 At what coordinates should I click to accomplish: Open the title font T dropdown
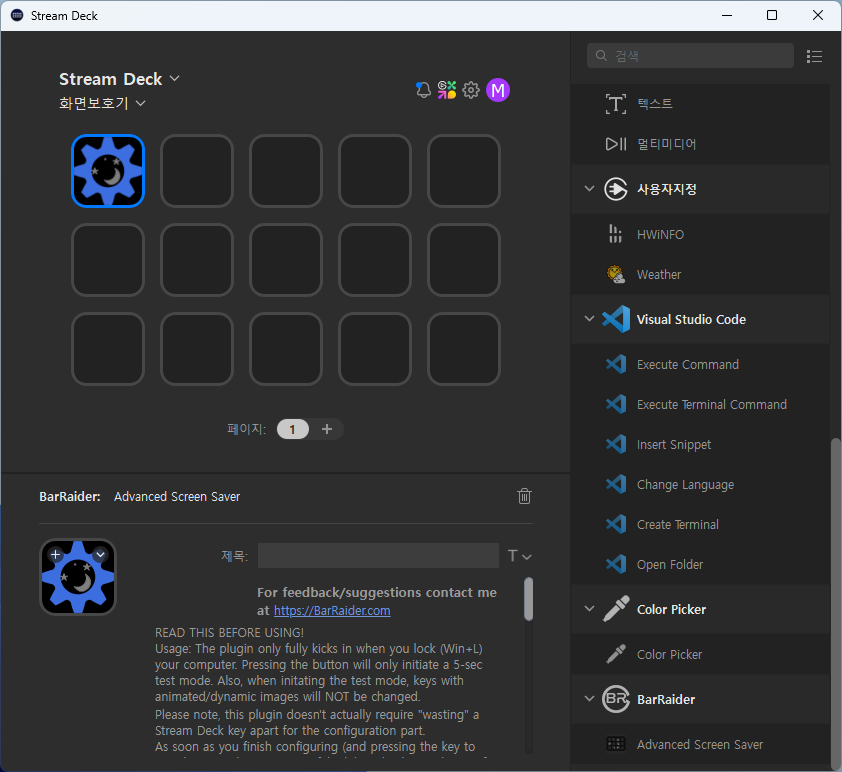[519, 556]
